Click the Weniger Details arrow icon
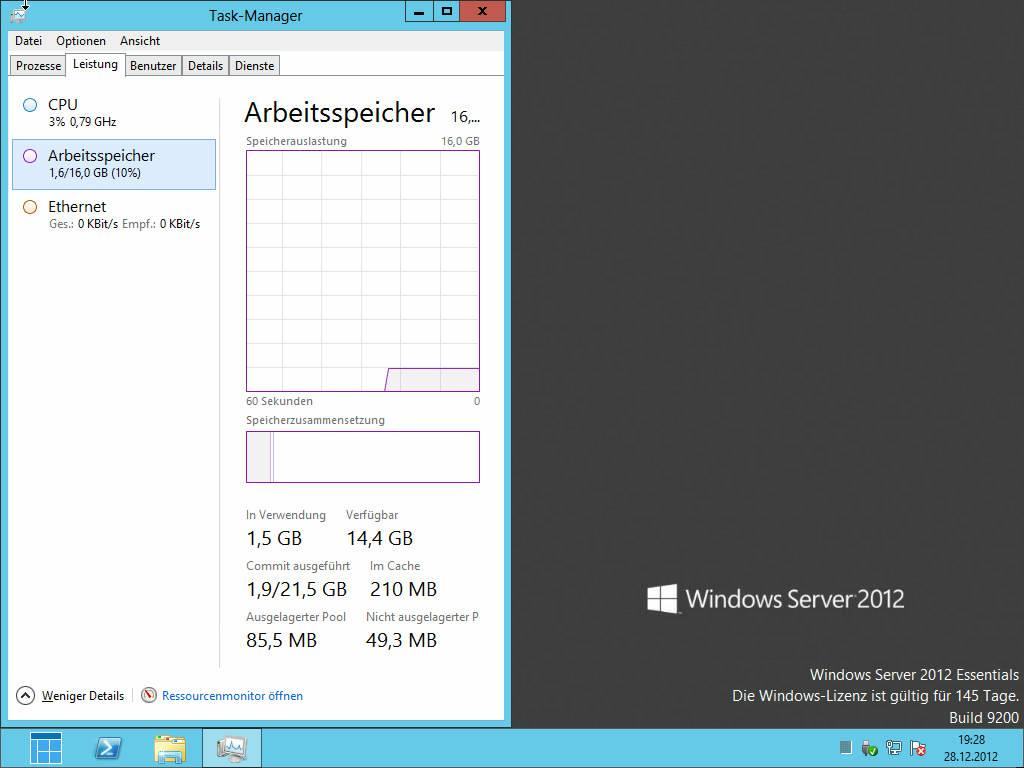1024x768 pixels. pos(25,696)
